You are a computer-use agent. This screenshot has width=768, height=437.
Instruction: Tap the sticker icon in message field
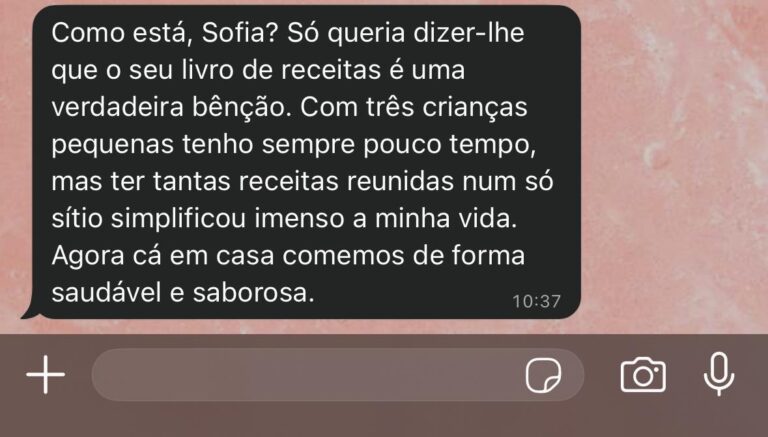tap(543, 375)
